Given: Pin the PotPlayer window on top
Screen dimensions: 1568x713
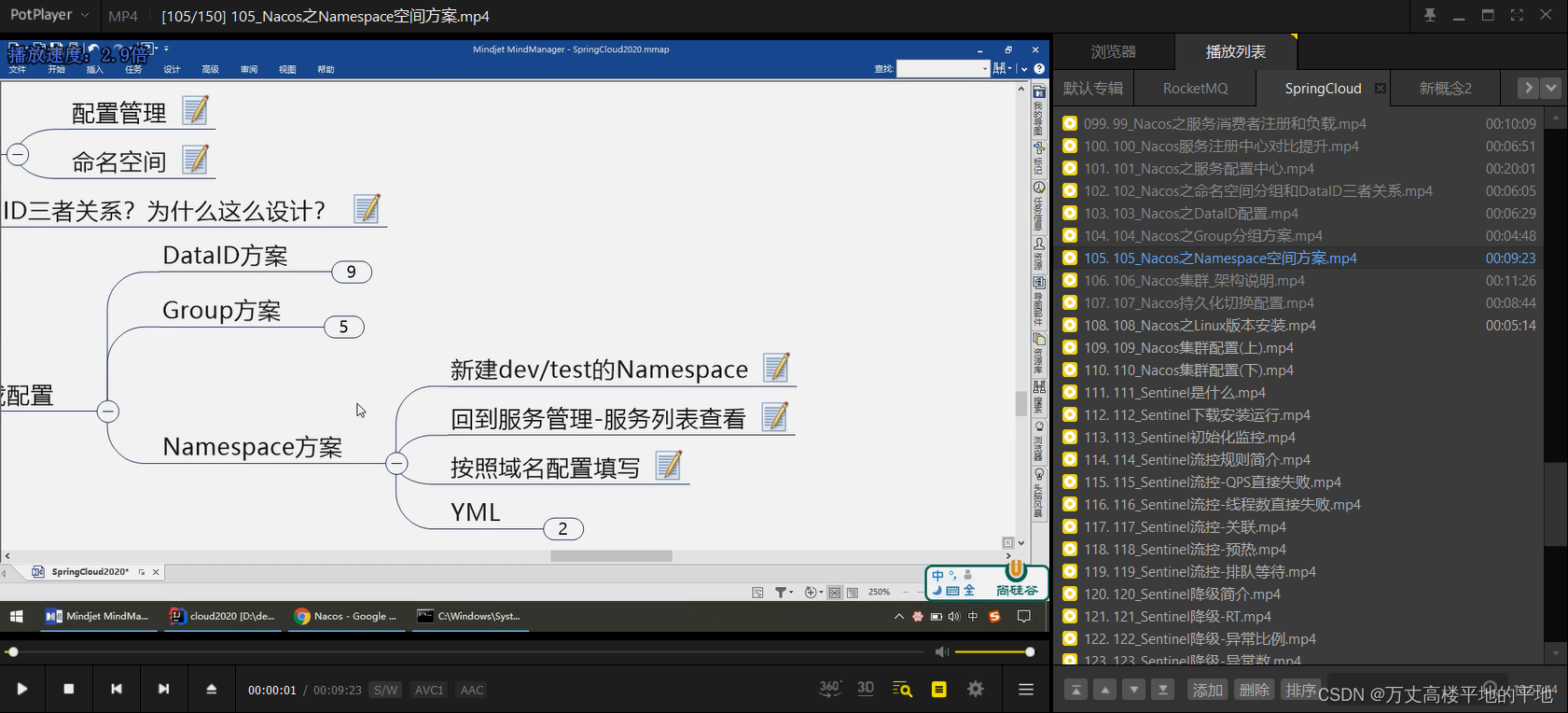Looking at the screenshot, I should [x=1430, y=15].
